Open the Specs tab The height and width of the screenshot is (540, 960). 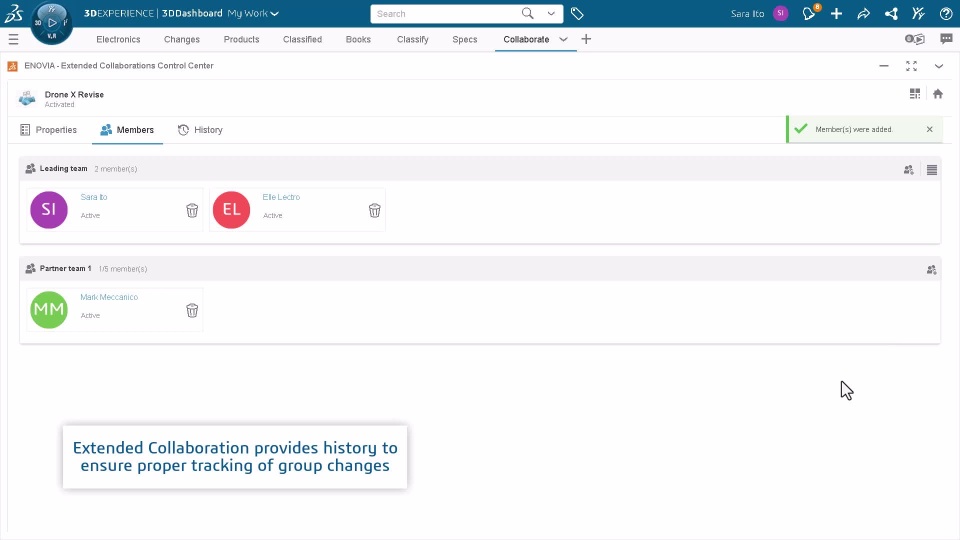coord(465,39)
